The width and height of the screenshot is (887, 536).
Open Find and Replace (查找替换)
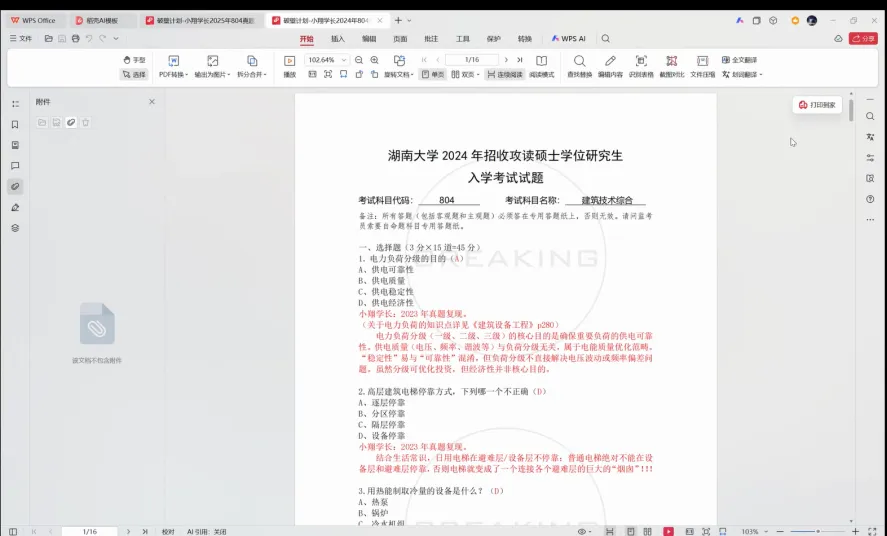(x=579, y=67)
